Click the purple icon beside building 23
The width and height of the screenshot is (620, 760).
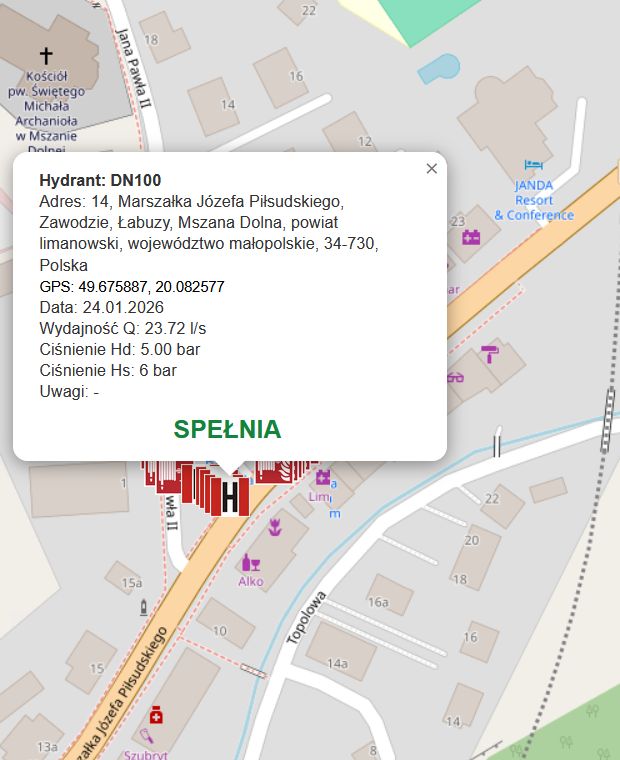tap(471, 238)
